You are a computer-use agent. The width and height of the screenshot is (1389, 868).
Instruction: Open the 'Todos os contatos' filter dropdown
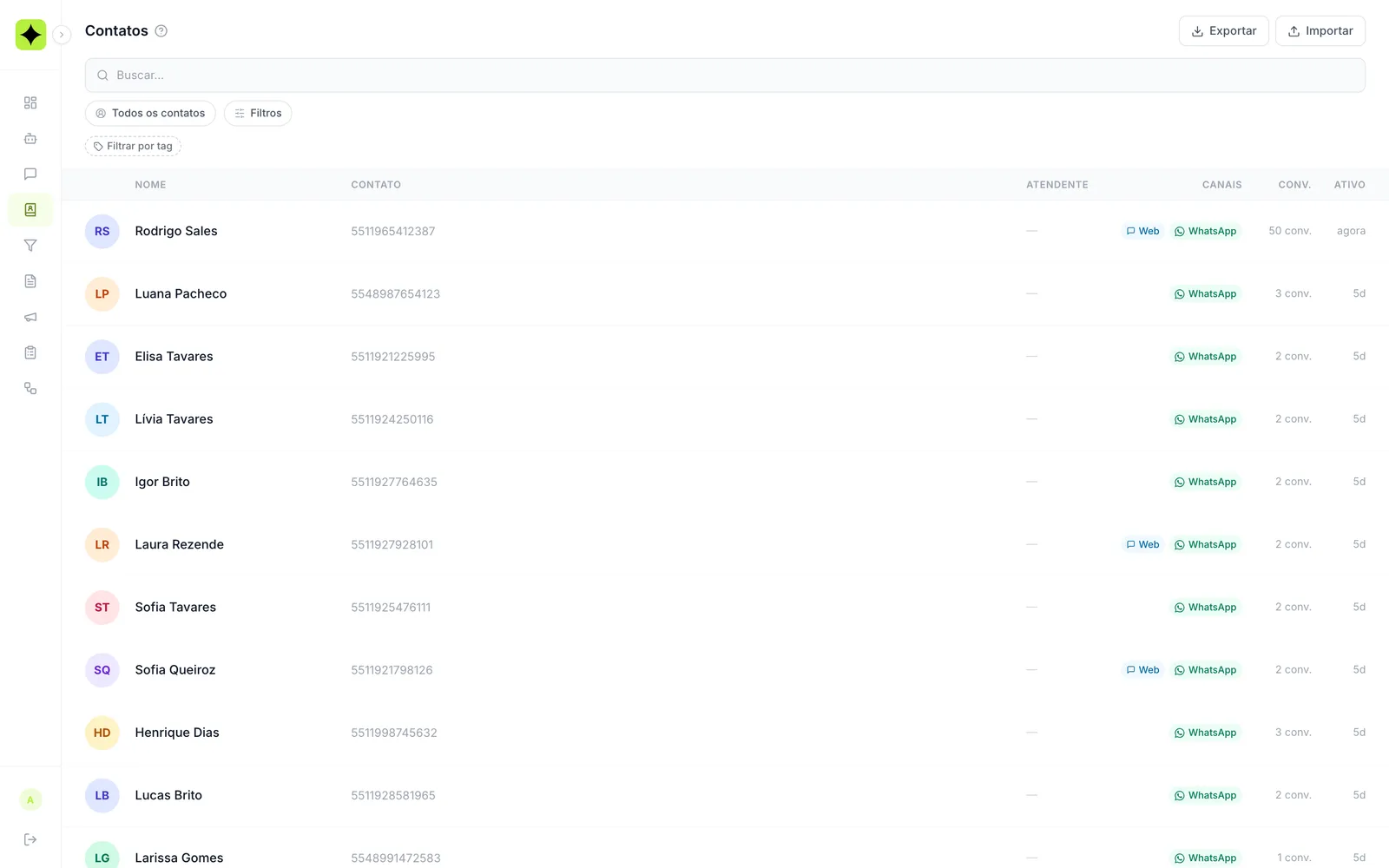(150, 114)
